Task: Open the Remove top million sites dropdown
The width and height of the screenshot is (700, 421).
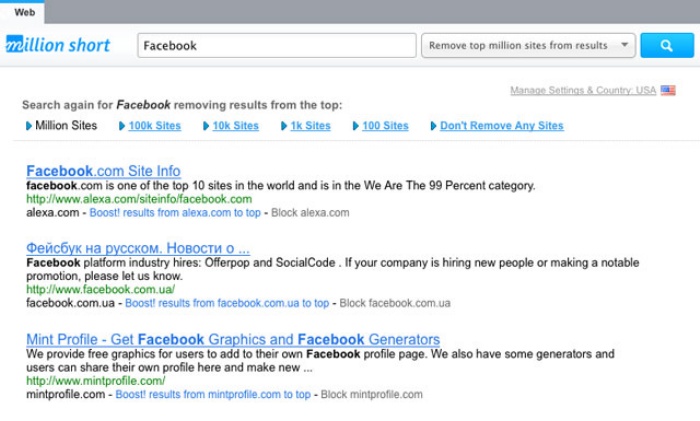Action: 528,46
